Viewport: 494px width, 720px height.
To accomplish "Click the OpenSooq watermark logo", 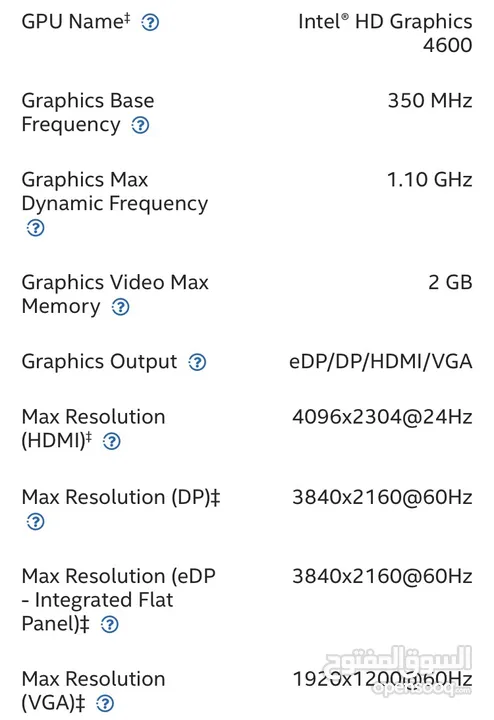I will pos(399,670).
